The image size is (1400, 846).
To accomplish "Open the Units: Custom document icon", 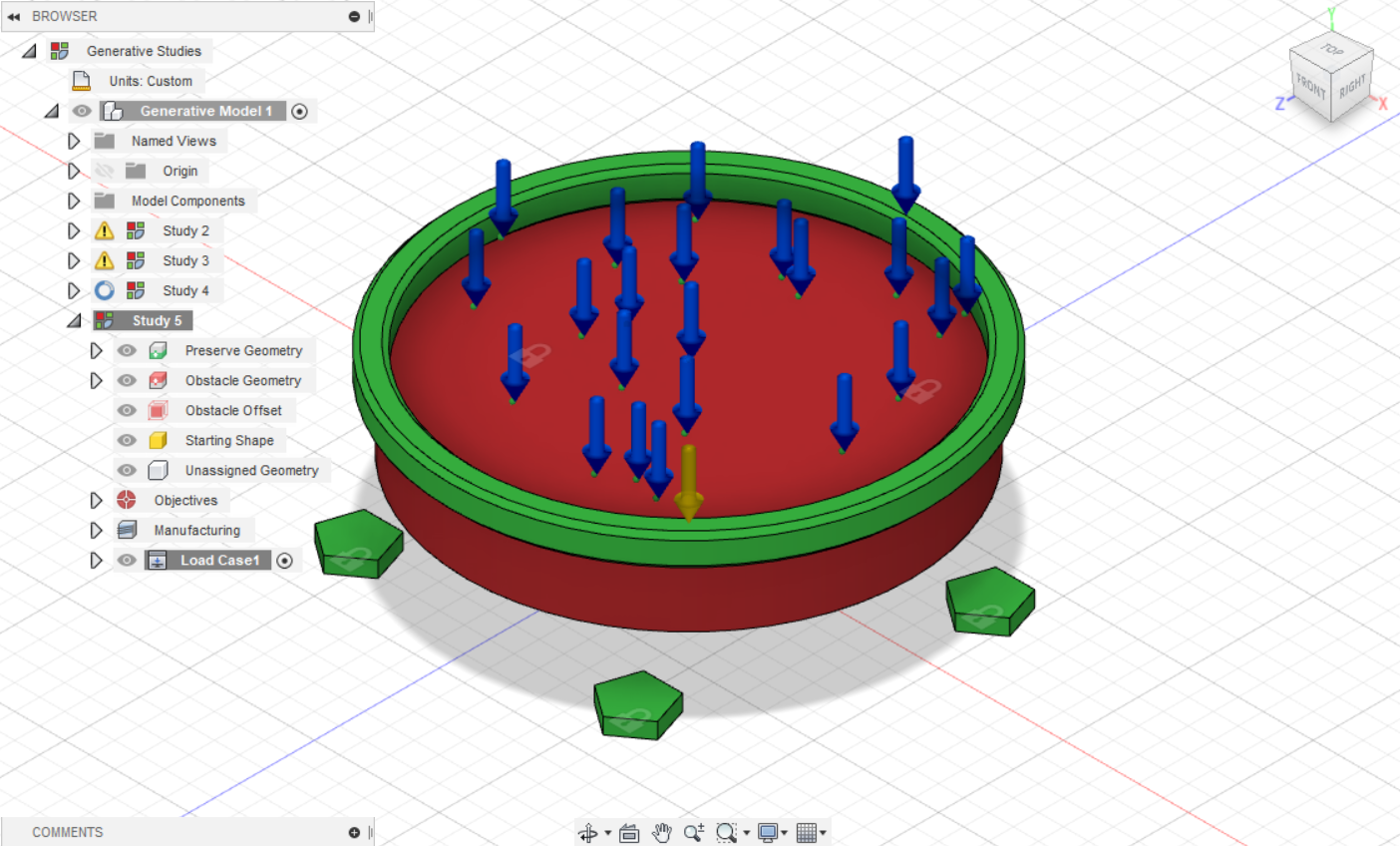I will click(x=82, y=81).
